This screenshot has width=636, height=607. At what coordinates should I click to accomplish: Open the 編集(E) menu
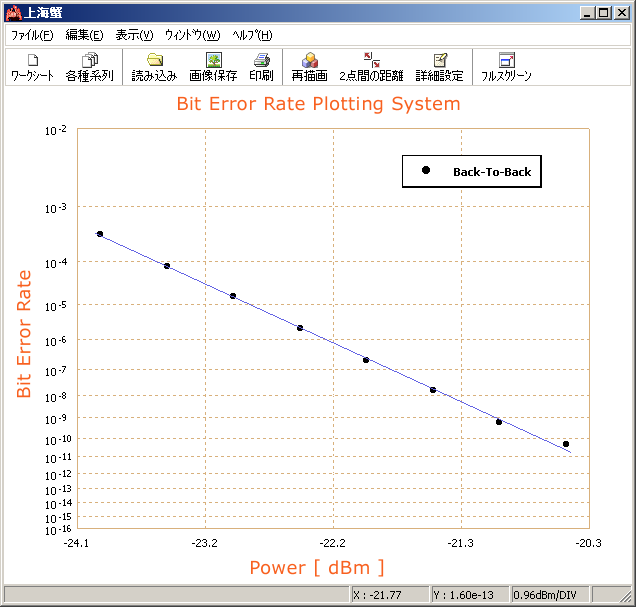[x=84, y=35]
